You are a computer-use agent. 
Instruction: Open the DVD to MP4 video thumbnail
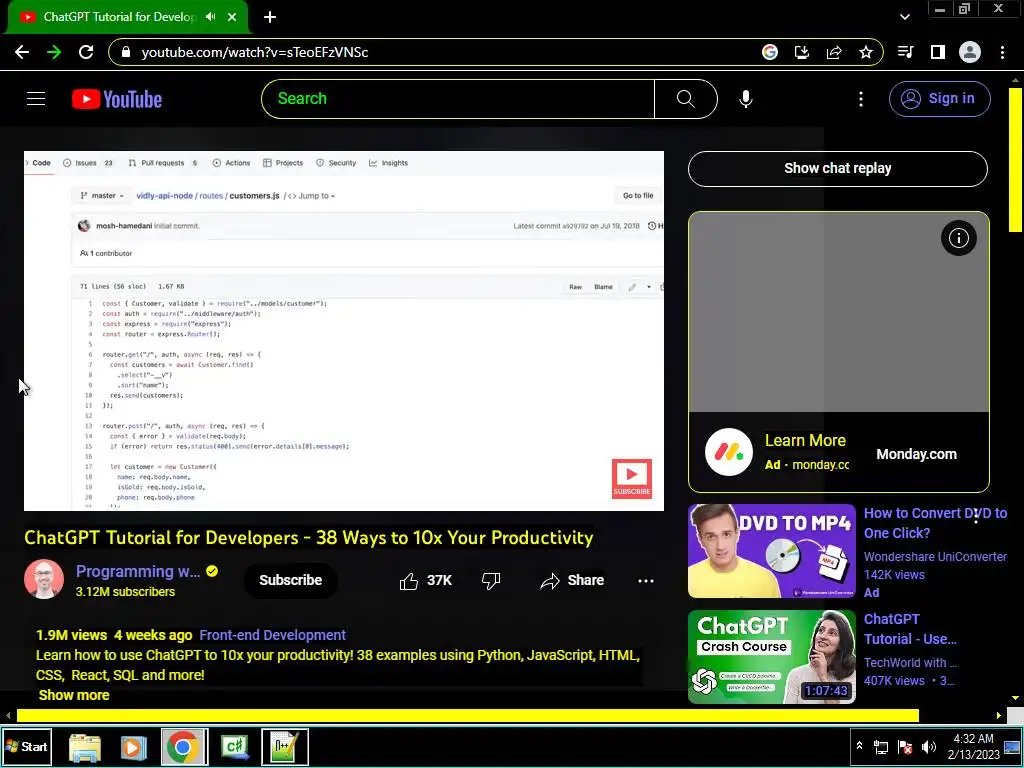pyautogui.click(x=772, y=551)
